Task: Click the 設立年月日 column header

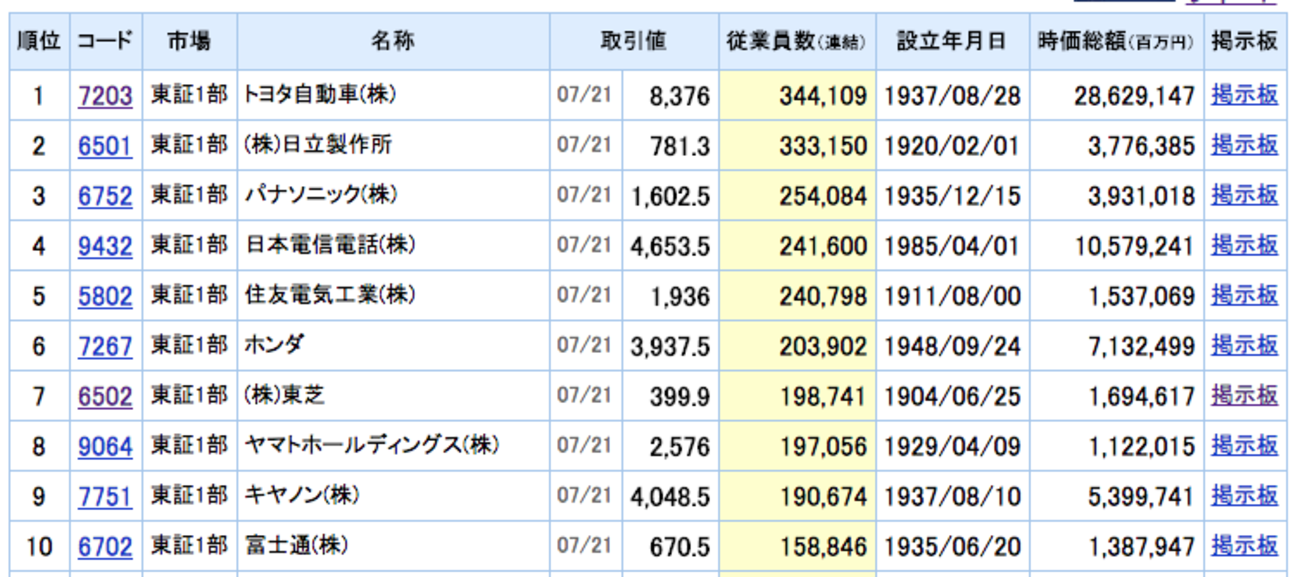Action: click(951, 42)
